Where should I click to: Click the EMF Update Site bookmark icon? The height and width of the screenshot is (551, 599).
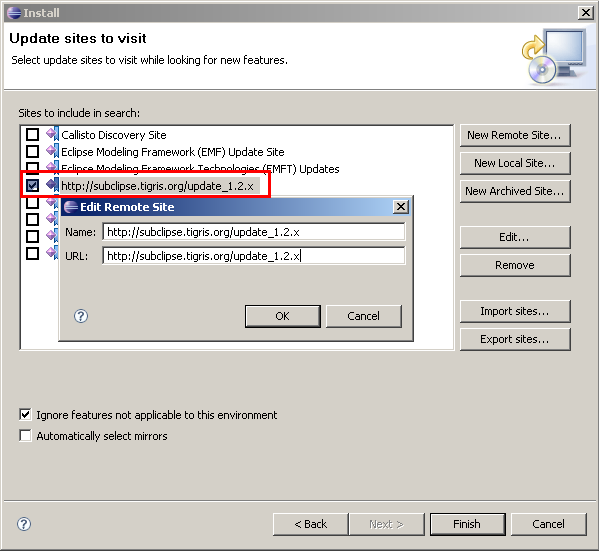[52, 151]
